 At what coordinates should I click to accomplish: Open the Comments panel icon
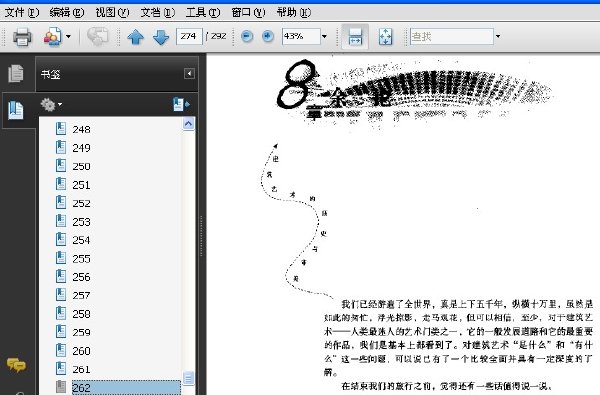click(16, 365)
